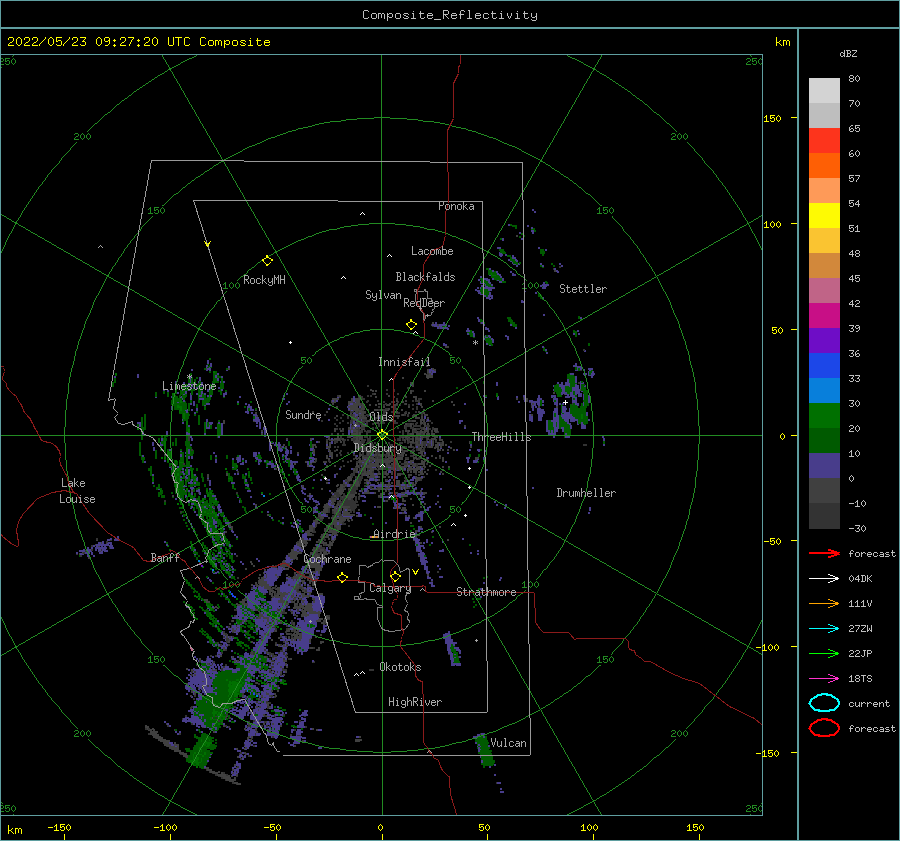This screenshot has width=900, height=841.
Task: Click the Sundre label
Action: [x=303, y=414]
